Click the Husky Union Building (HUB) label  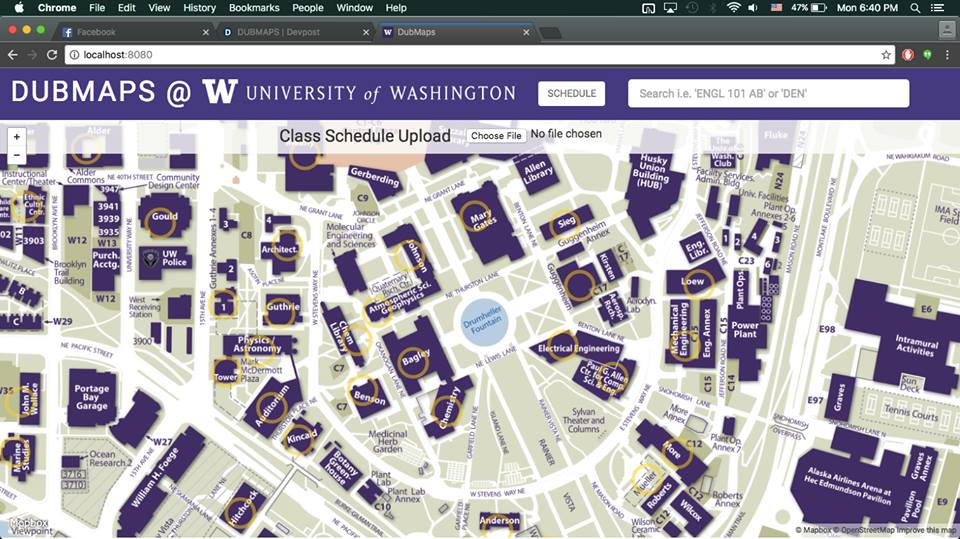[651, 171]
